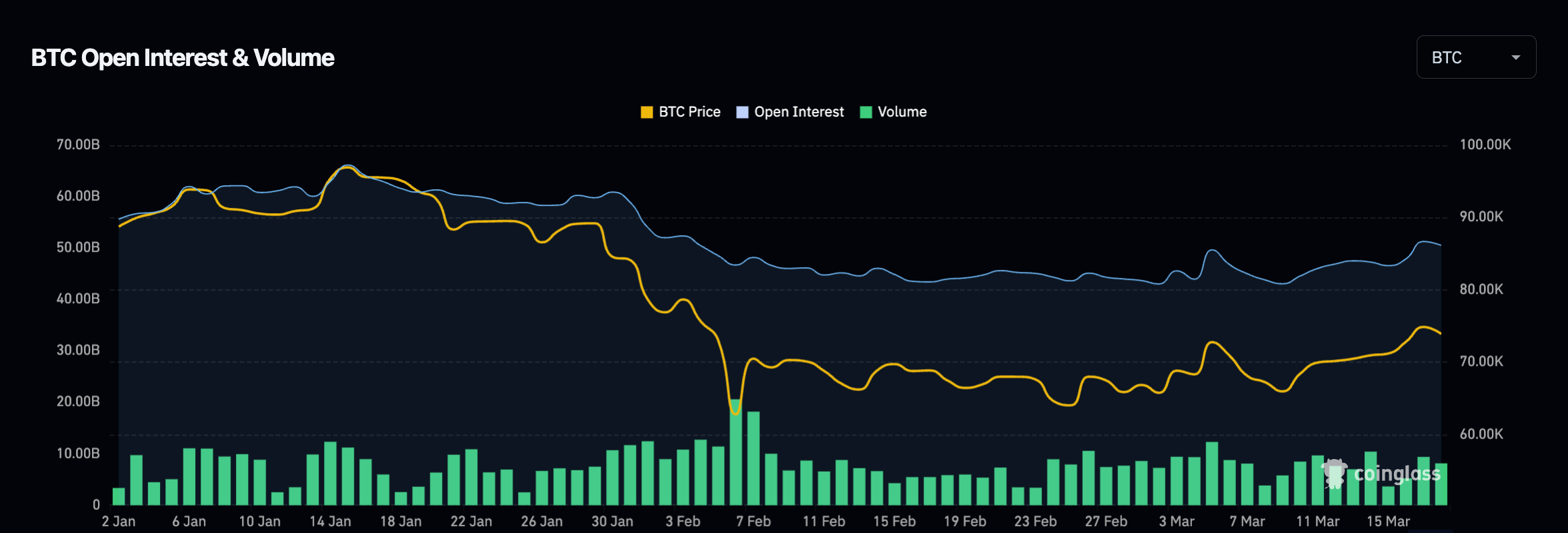
Task: Toggle Volume series via legend text
Action: pos(902,112)
